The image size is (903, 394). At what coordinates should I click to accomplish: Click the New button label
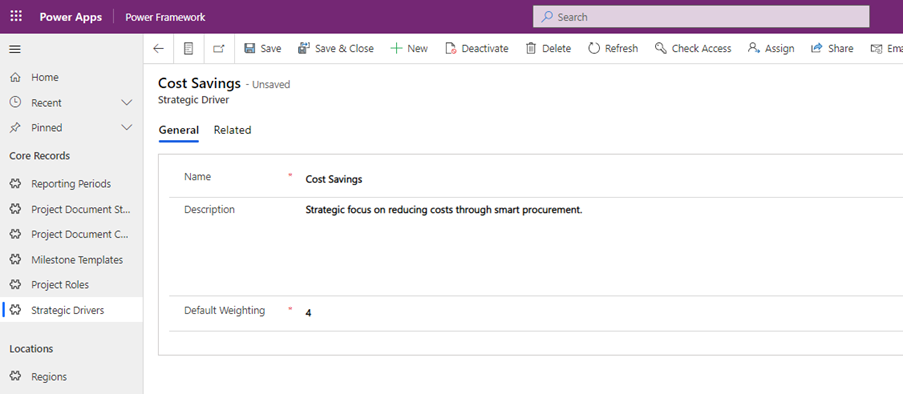[x=418, y=49]
